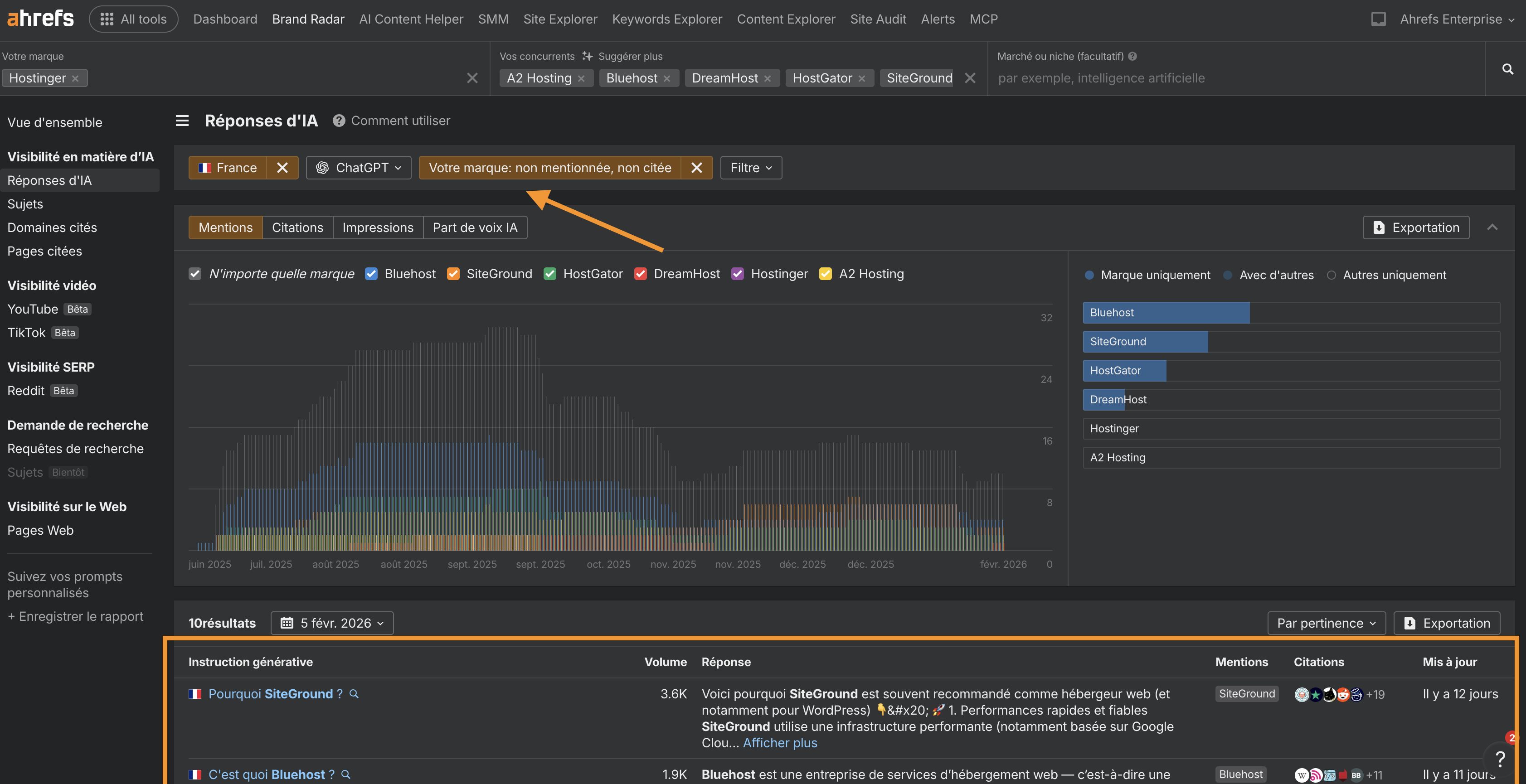The height and width of the screenshot is (784, 1526).
Task: Click the Afficher plus link in the SiteGround response
Action: [x=780, y=743]
